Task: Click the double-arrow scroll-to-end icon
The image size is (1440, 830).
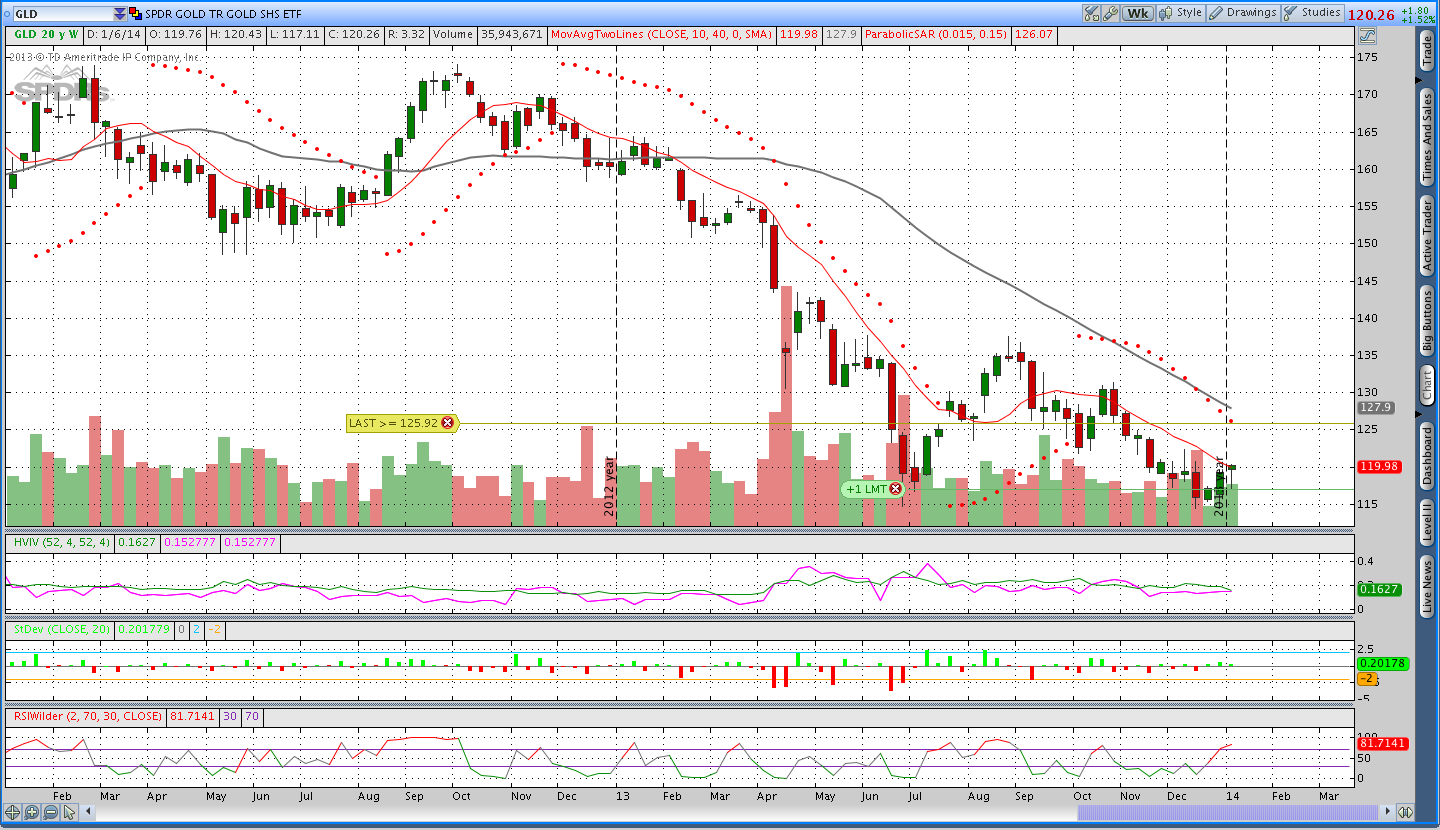Action: pyautogui.click(x=1404, y=812)
